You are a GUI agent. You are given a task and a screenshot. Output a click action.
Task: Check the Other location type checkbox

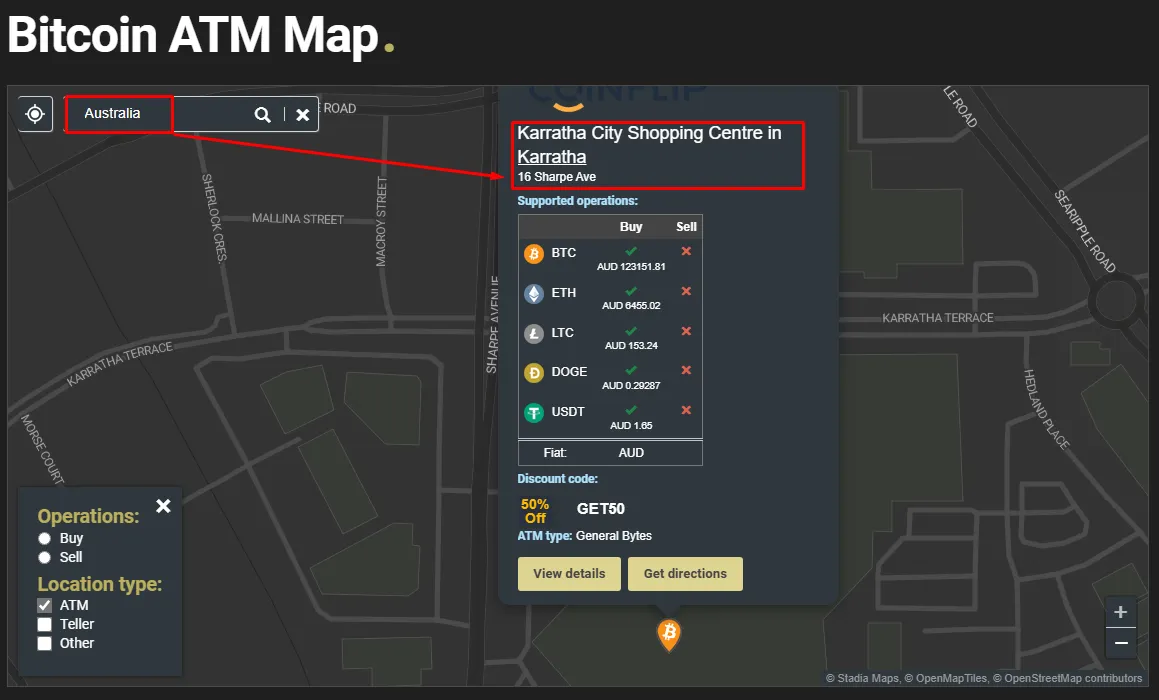(44, 643)
